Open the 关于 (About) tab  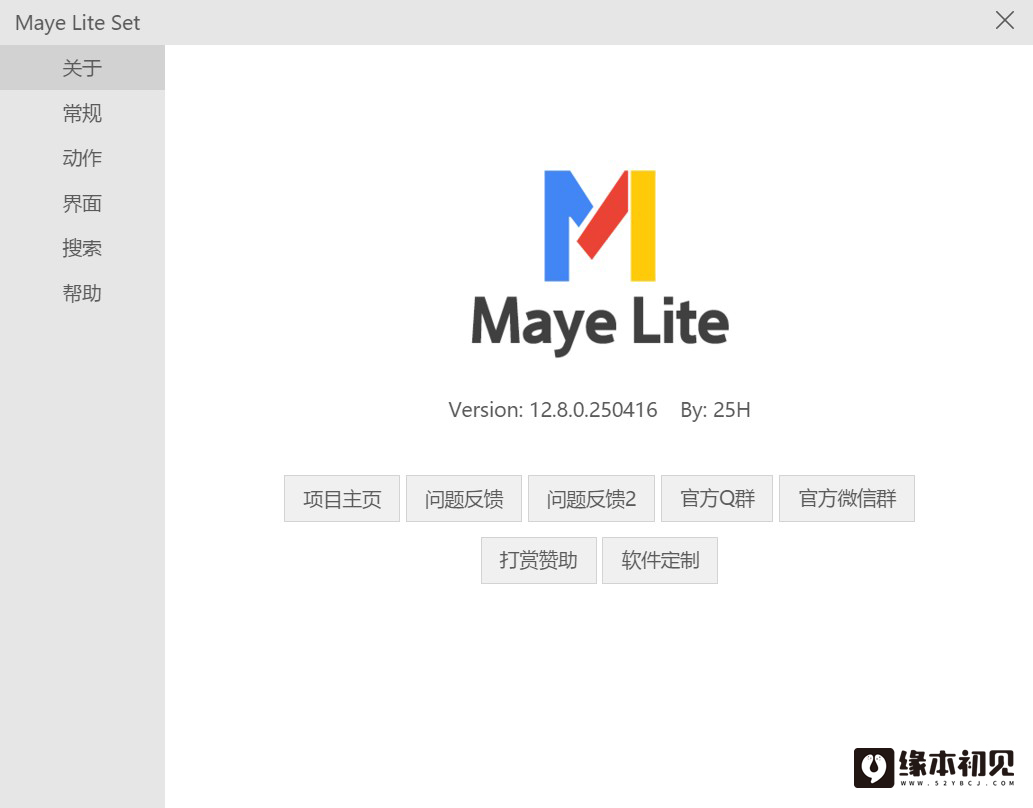(82, 67)
